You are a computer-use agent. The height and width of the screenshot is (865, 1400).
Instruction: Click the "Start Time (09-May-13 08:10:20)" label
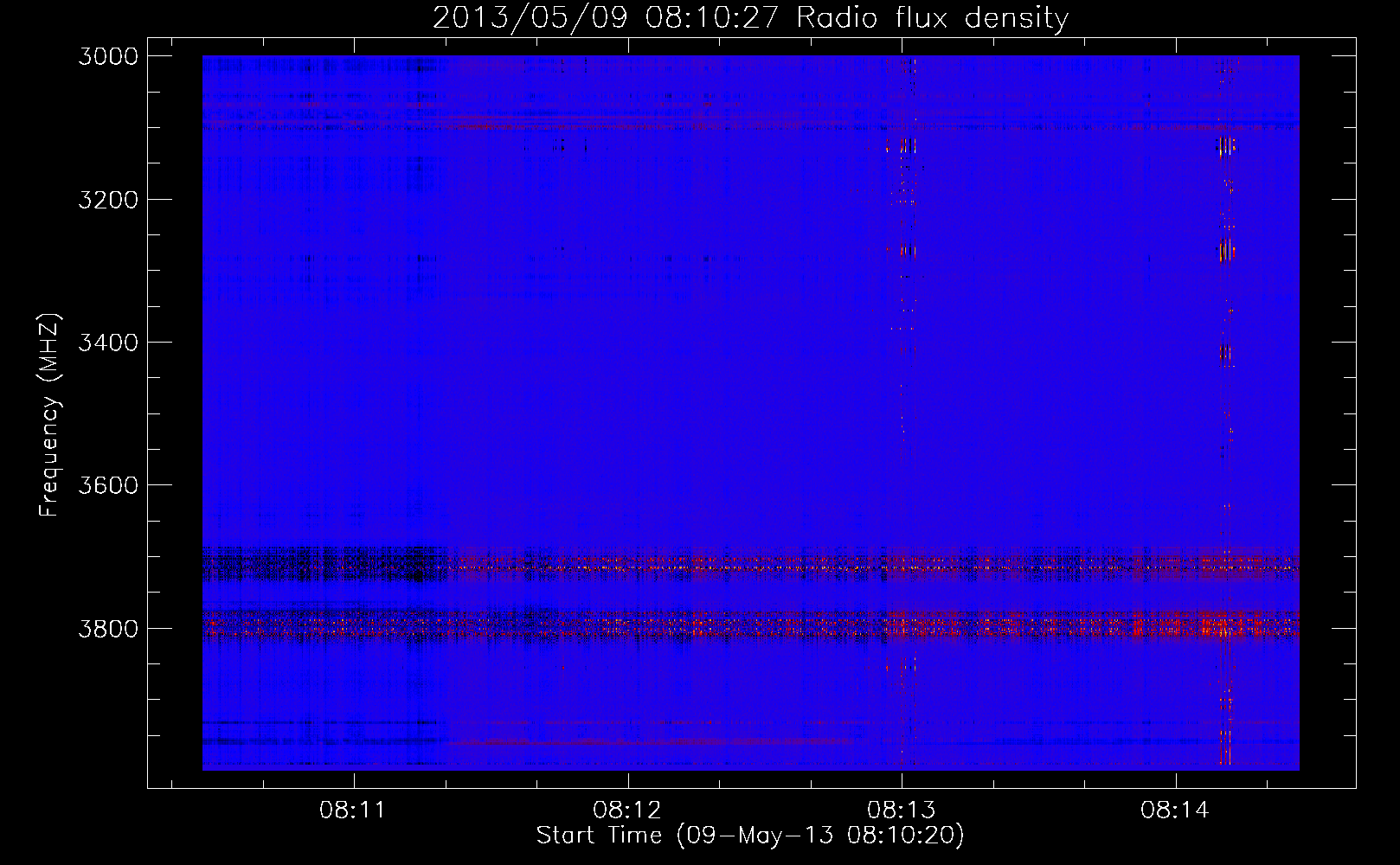(750, 836)
